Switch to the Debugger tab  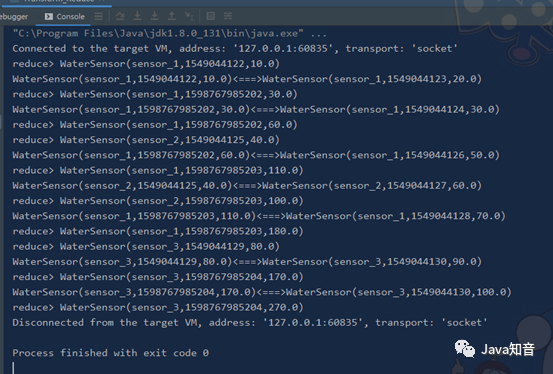(13, 17)
